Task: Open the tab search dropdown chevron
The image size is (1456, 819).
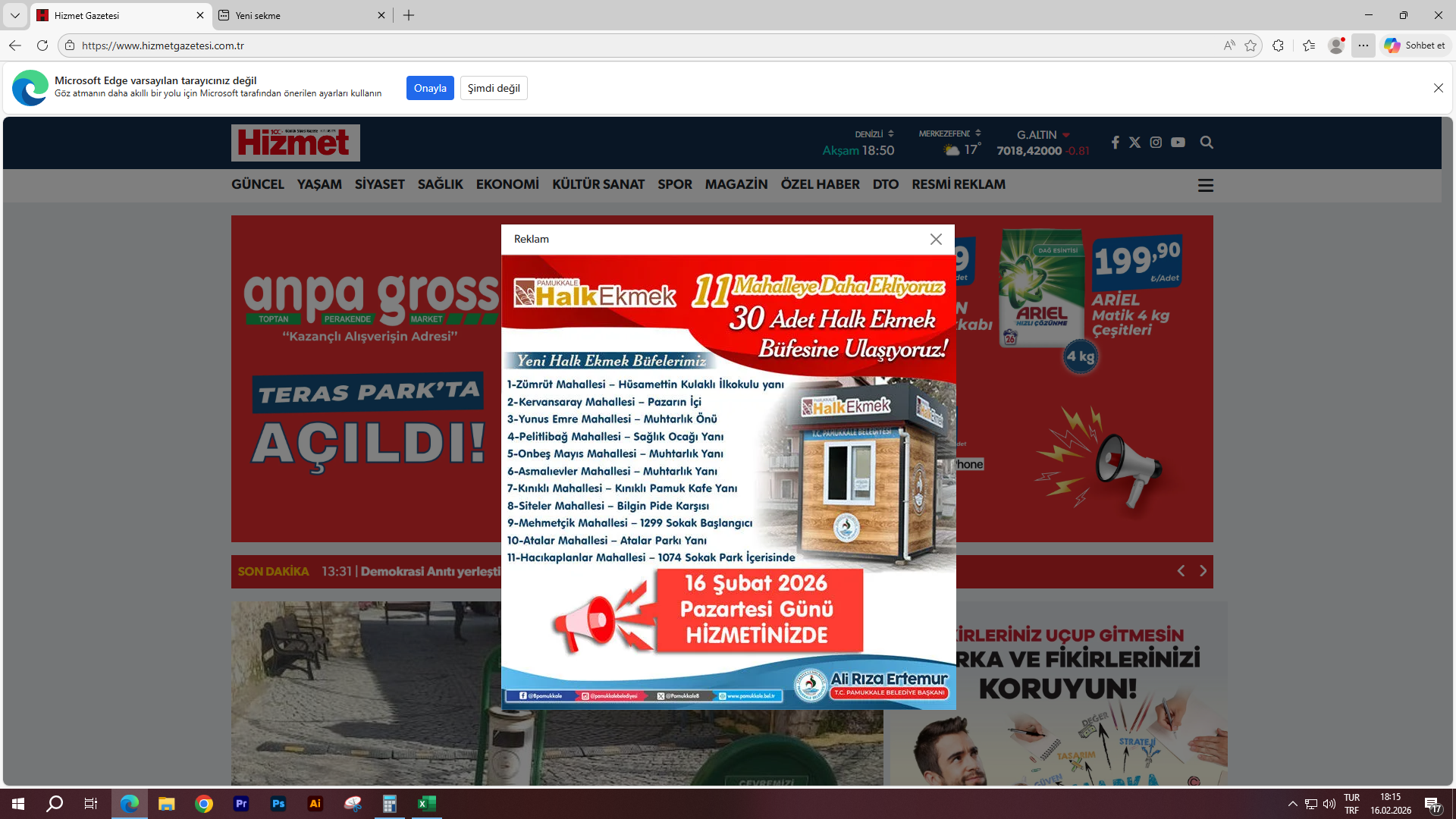Action: [x=14, y=15]
